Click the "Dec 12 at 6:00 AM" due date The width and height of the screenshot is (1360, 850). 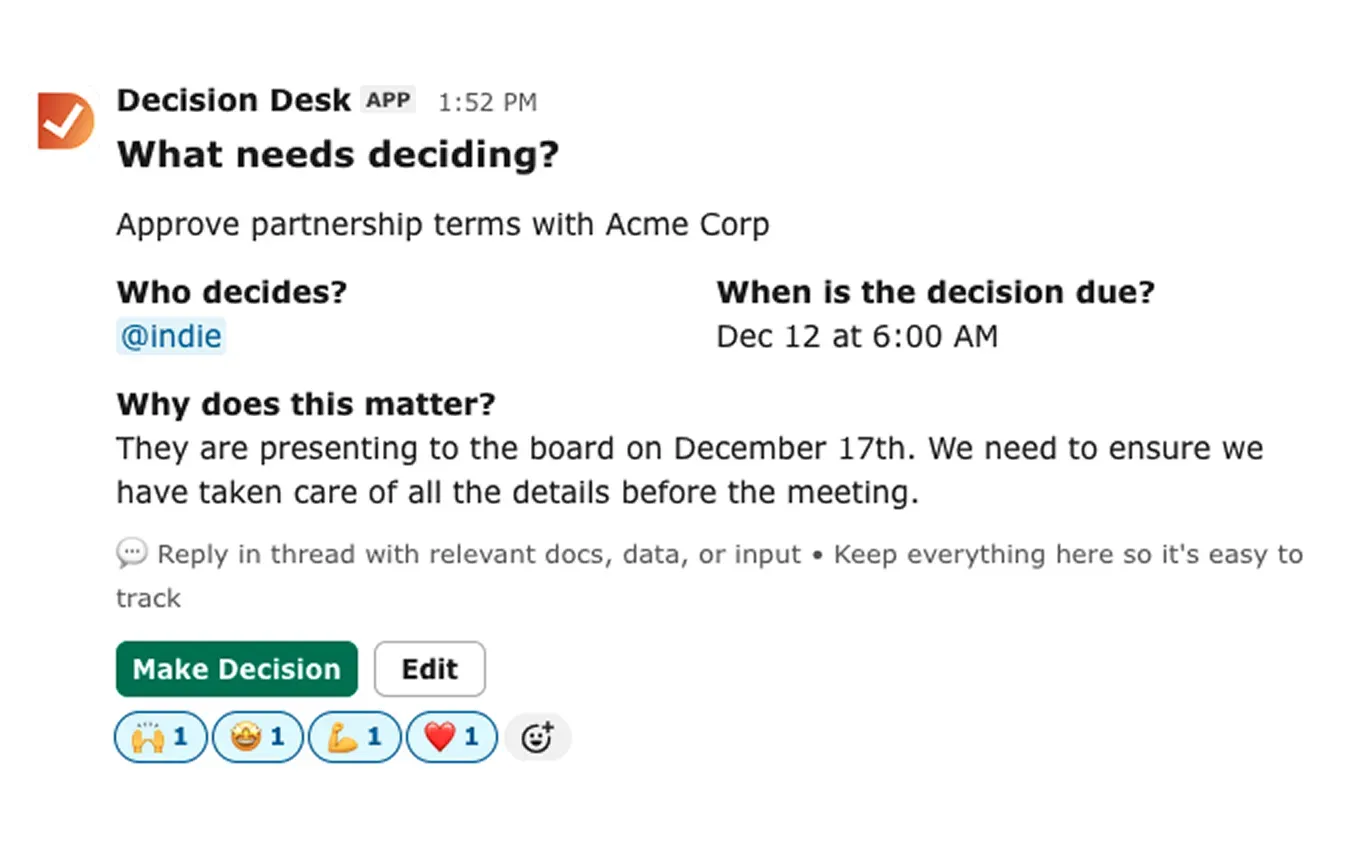857,337
